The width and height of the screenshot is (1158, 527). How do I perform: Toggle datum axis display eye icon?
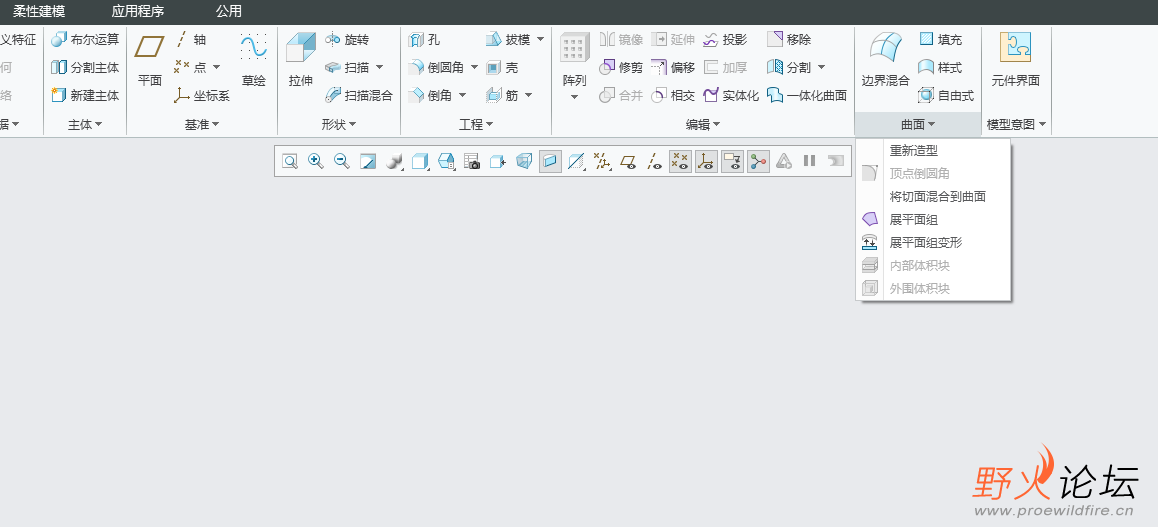coord(654,162)
